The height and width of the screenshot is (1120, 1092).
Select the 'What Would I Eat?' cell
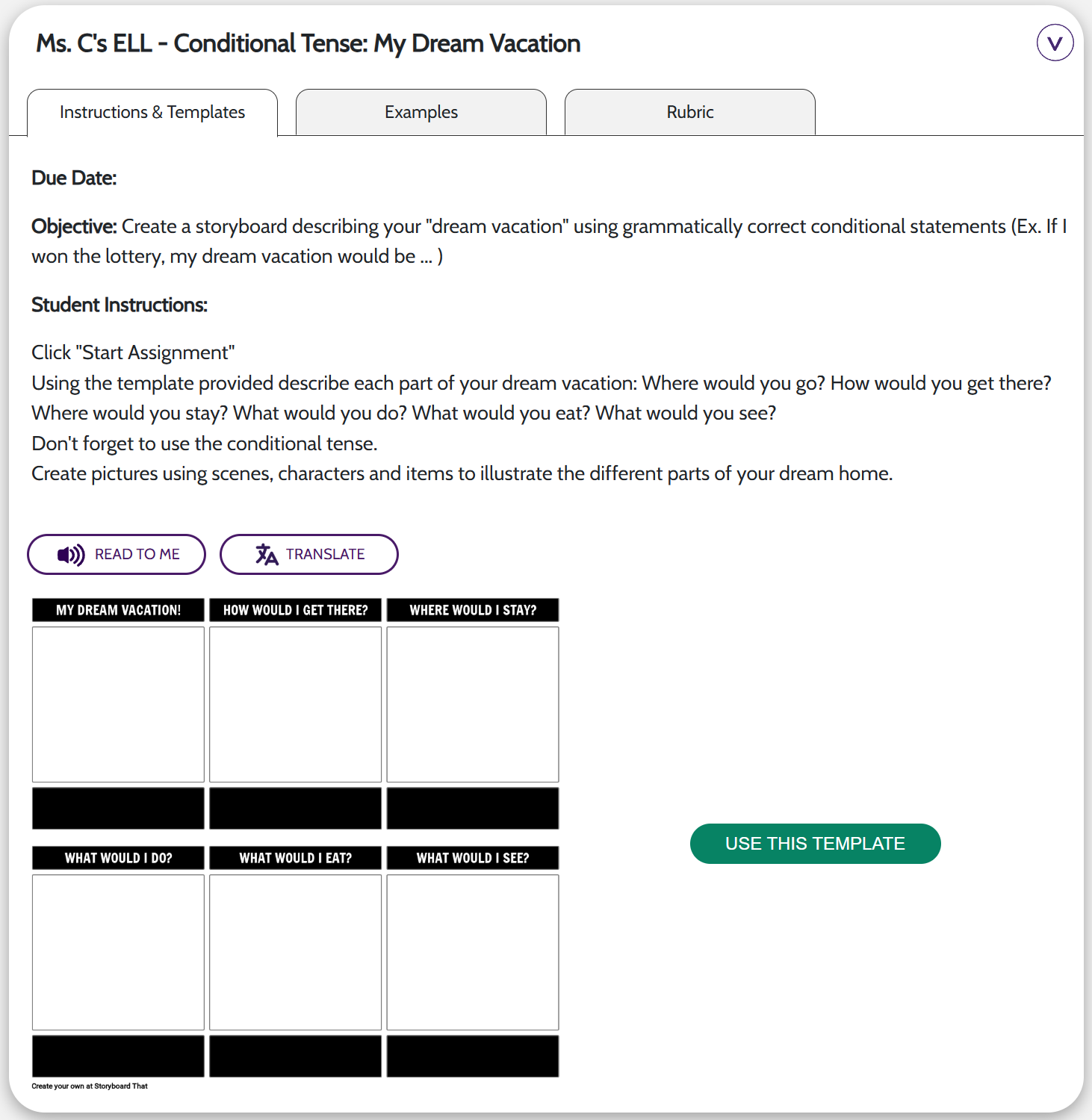[295, 952]
